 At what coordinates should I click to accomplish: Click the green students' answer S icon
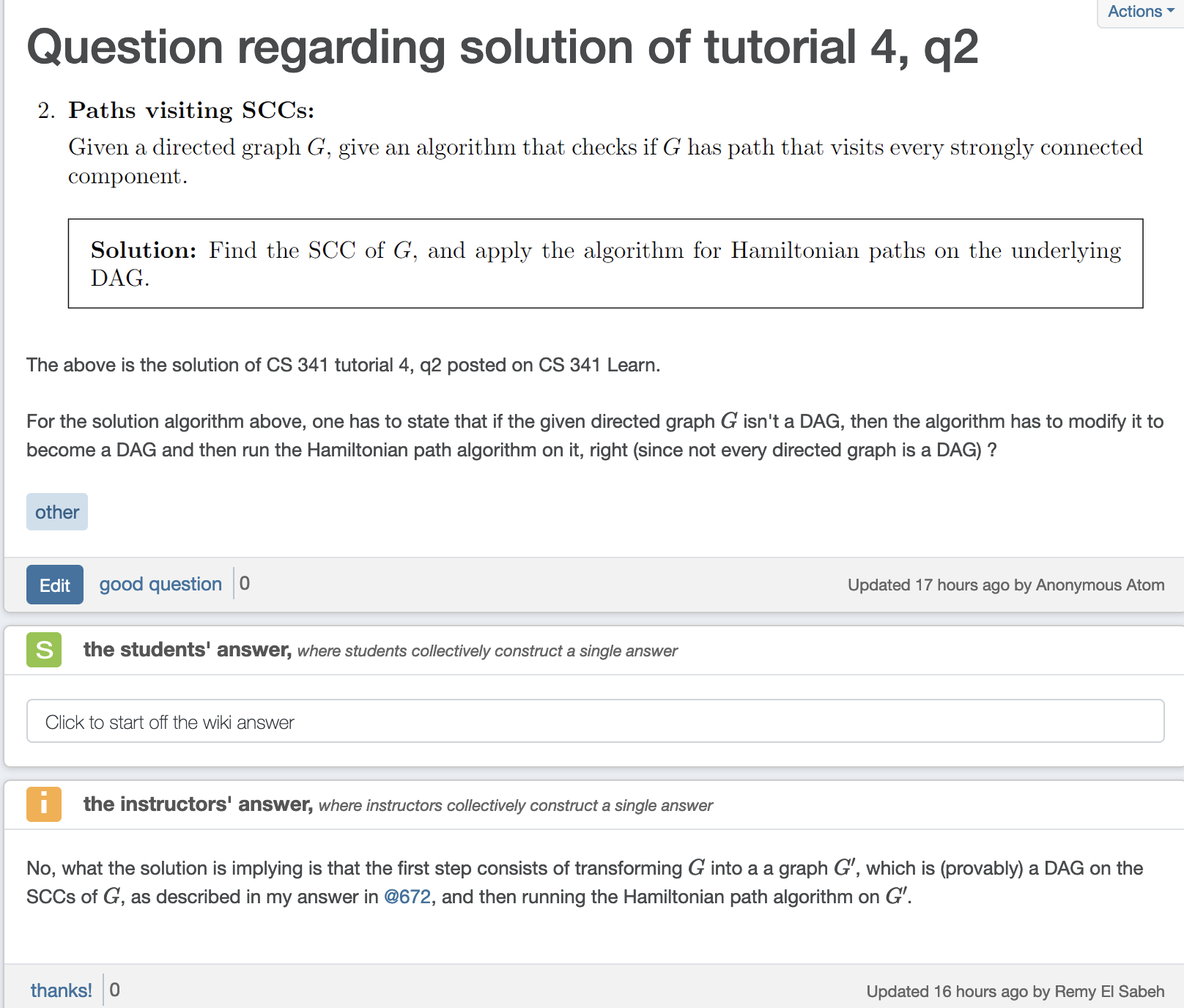point(44,650)
